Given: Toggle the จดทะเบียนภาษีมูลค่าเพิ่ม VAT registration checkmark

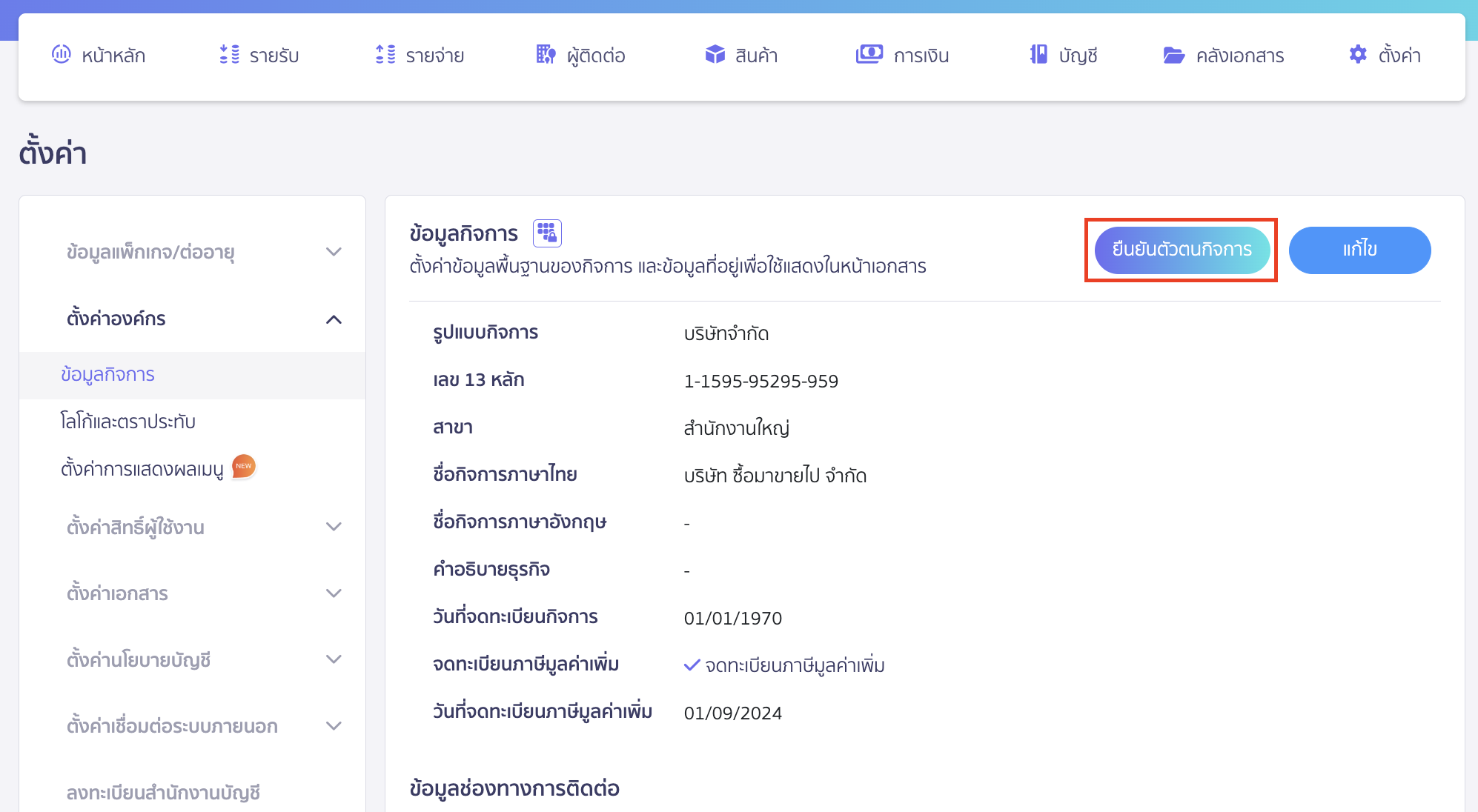Looking at the screenshot, I should 692,665.
